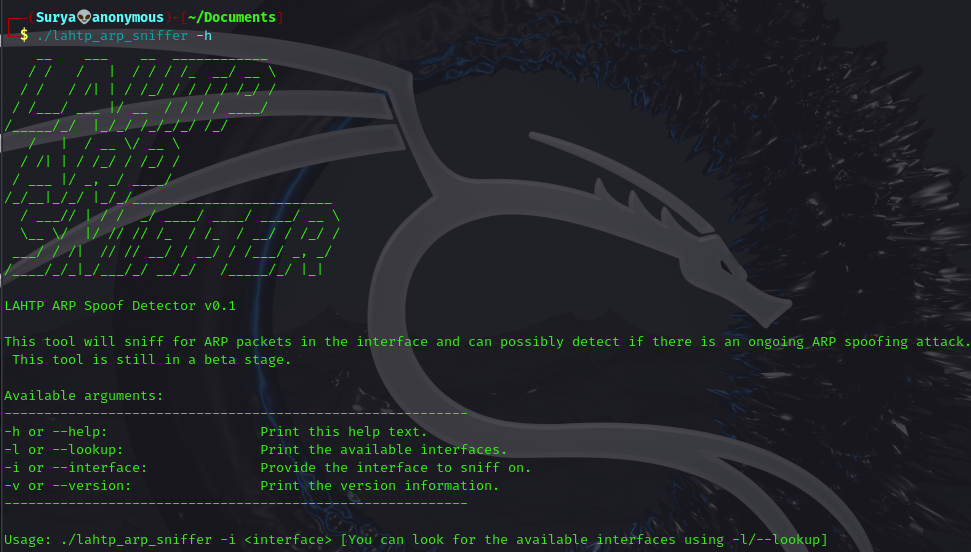The image size is (971, 552).
Task: Click the ./lahtp_arp_sniffer command text
Action: point(112,35)
